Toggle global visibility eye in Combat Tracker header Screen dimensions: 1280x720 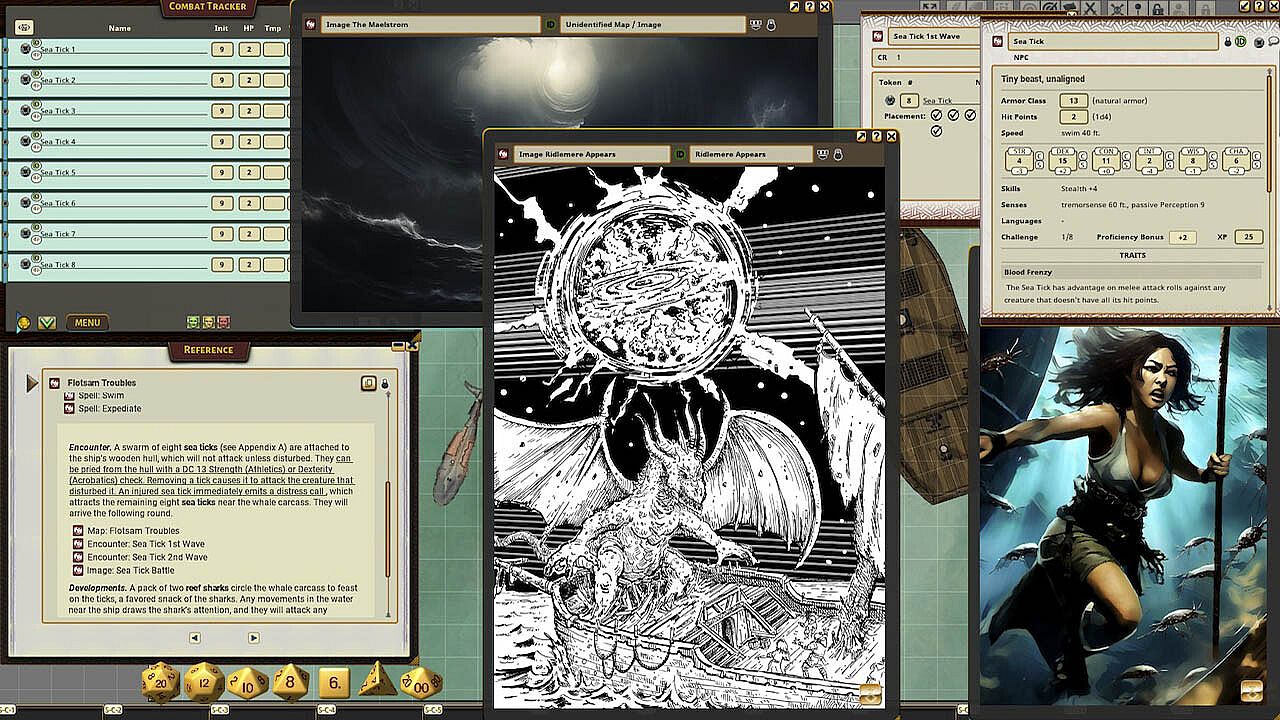[x=24, y=28]
